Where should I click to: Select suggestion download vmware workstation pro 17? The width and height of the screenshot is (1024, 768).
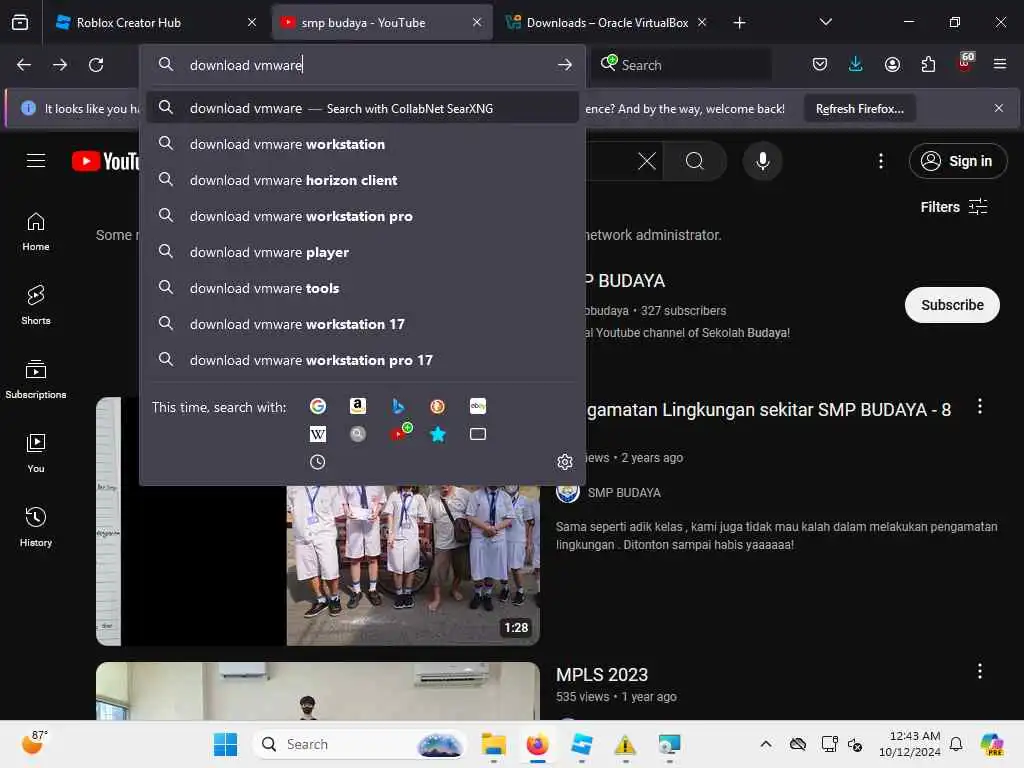(362, 359)
